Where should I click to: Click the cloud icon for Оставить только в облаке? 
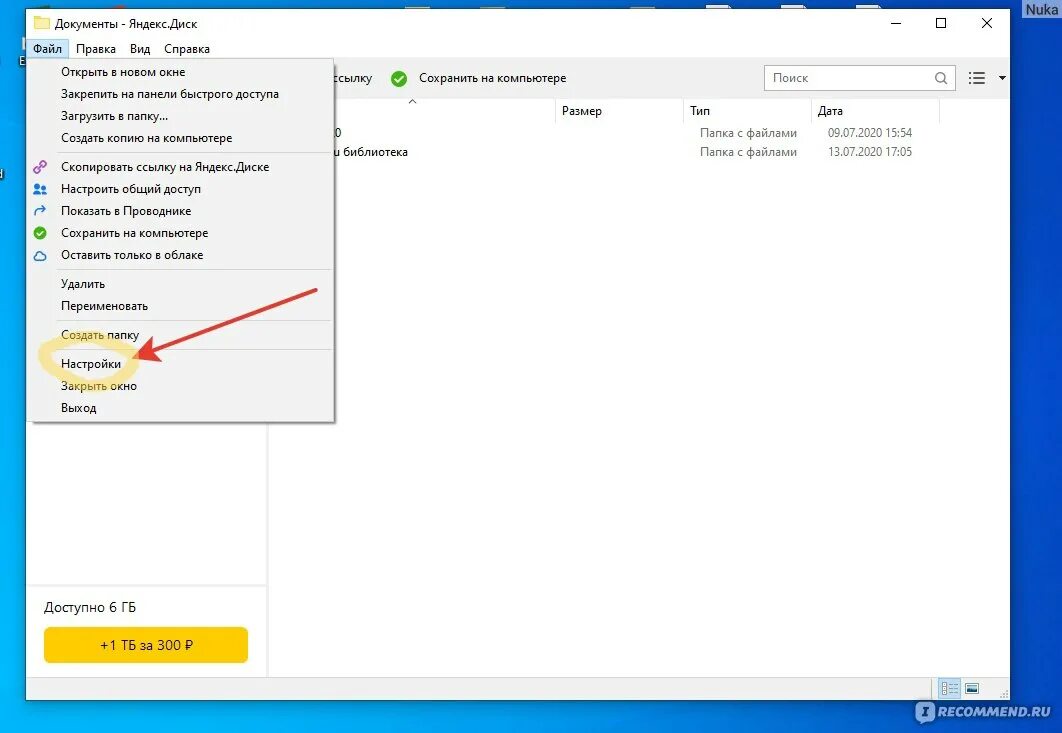[x=40, y=255]
